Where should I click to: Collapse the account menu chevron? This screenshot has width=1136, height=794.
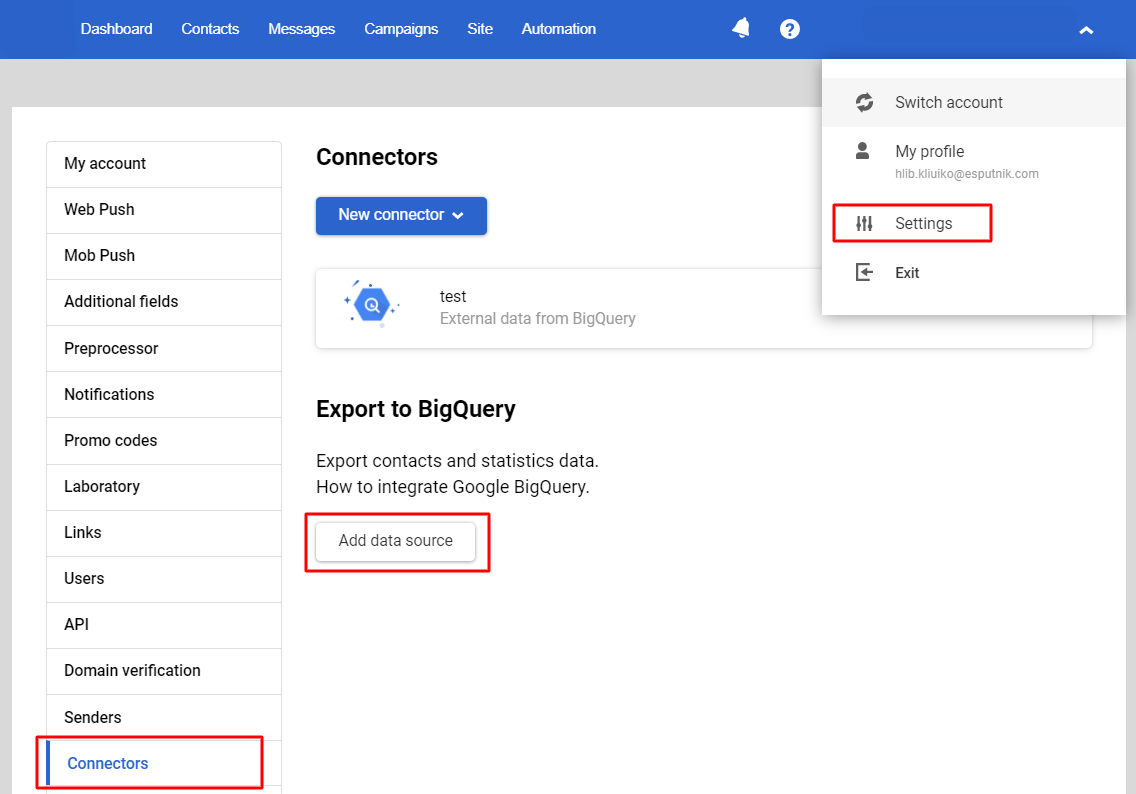pos(1086,31)
